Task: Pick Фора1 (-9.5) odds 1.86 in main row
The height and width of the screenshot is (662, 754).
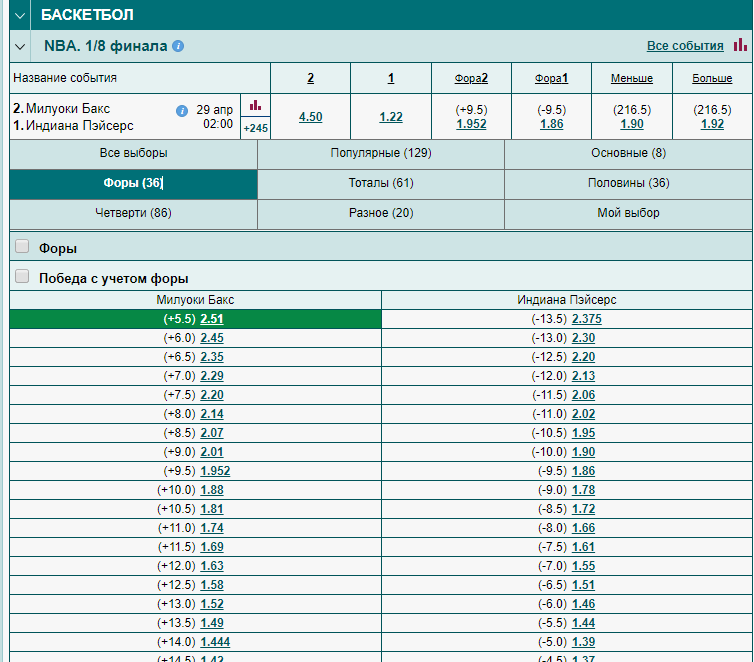Action: click(552, 124)
